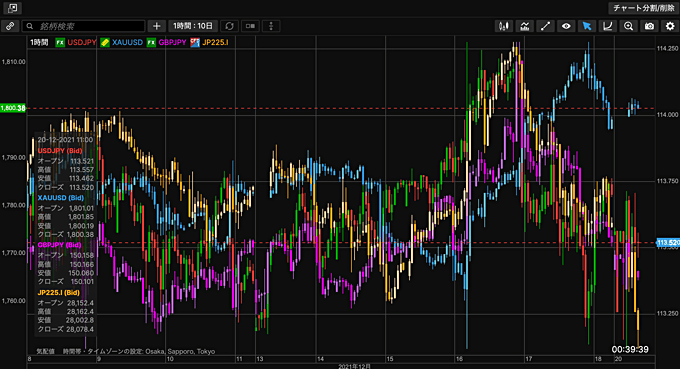The width and height of the screenshot is (680, 369).
Task: Toggle the eye visibility icon
Action: click(x=566, y=26)
